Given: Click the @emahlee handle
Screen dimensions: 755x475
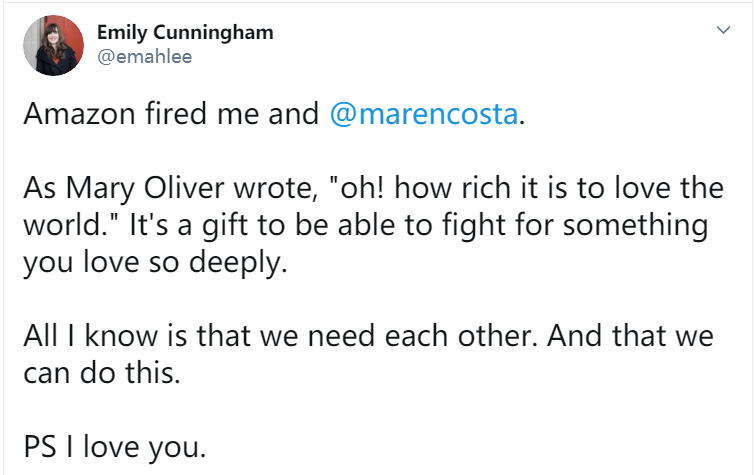Looking at the screenshot, I should [144, 56].
